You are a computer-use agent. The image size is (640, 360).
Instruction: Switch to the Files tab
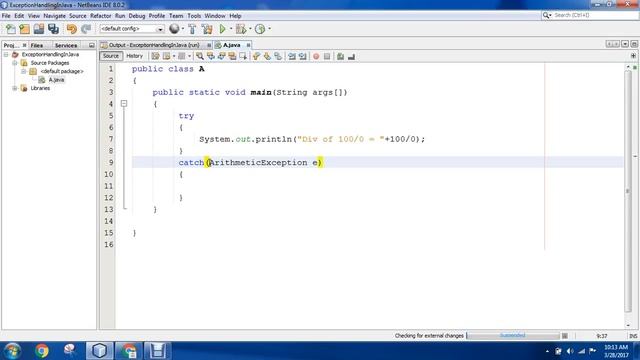click(37, 45)
